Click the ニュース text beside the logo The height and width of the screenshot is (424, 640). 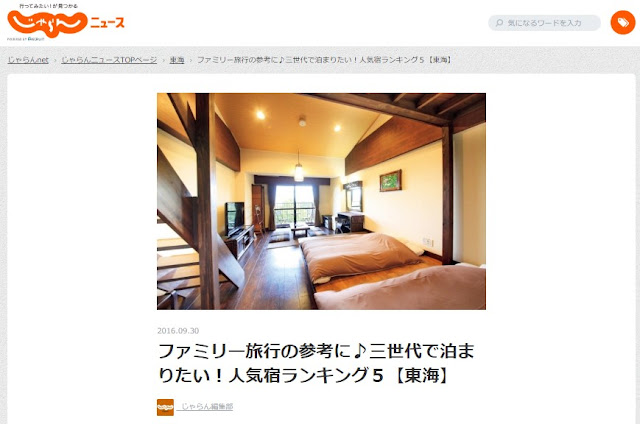tap(107, 22)
